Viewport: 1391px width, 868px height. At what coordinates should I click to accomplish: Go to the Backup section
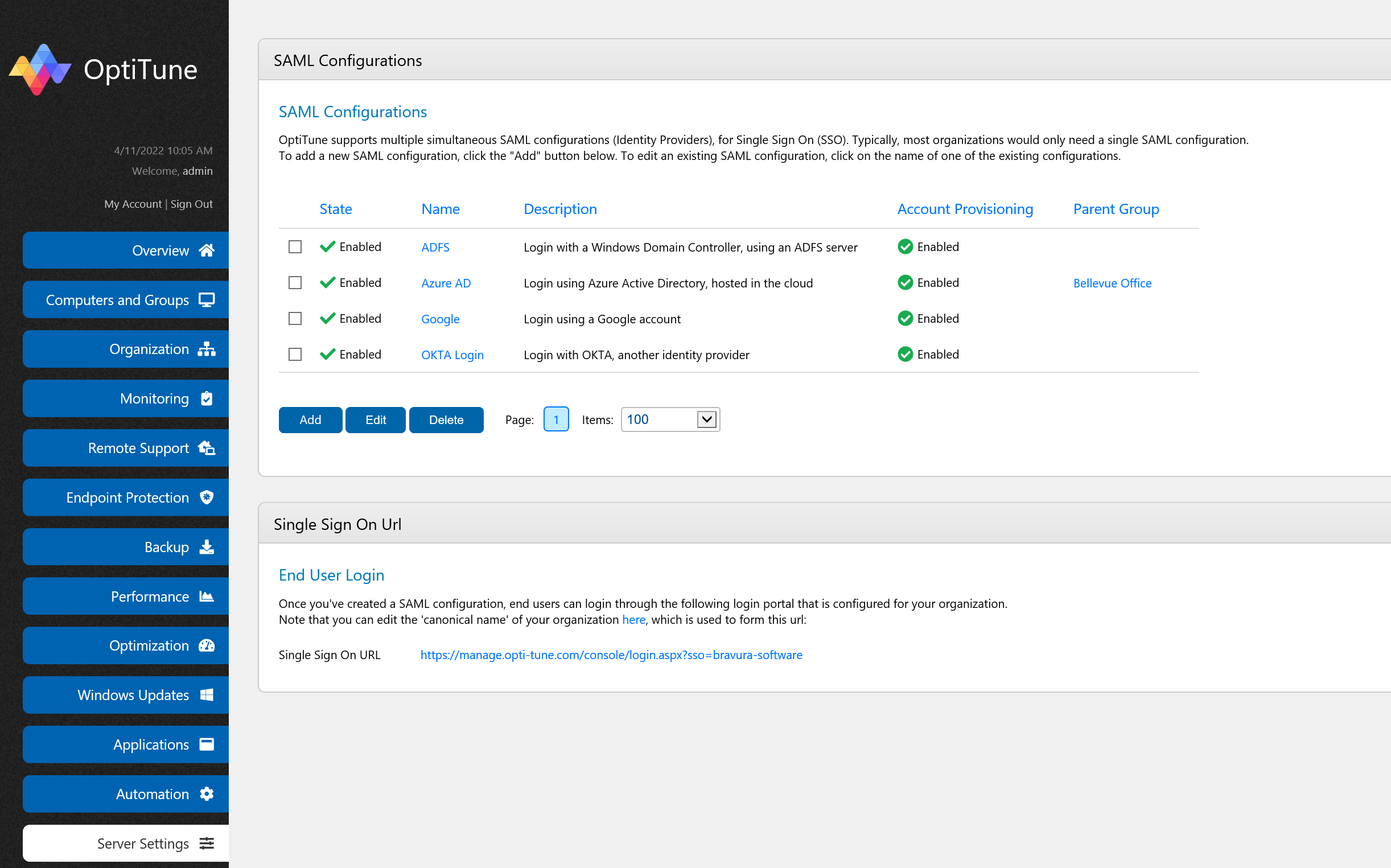click(x=126, y=547)
